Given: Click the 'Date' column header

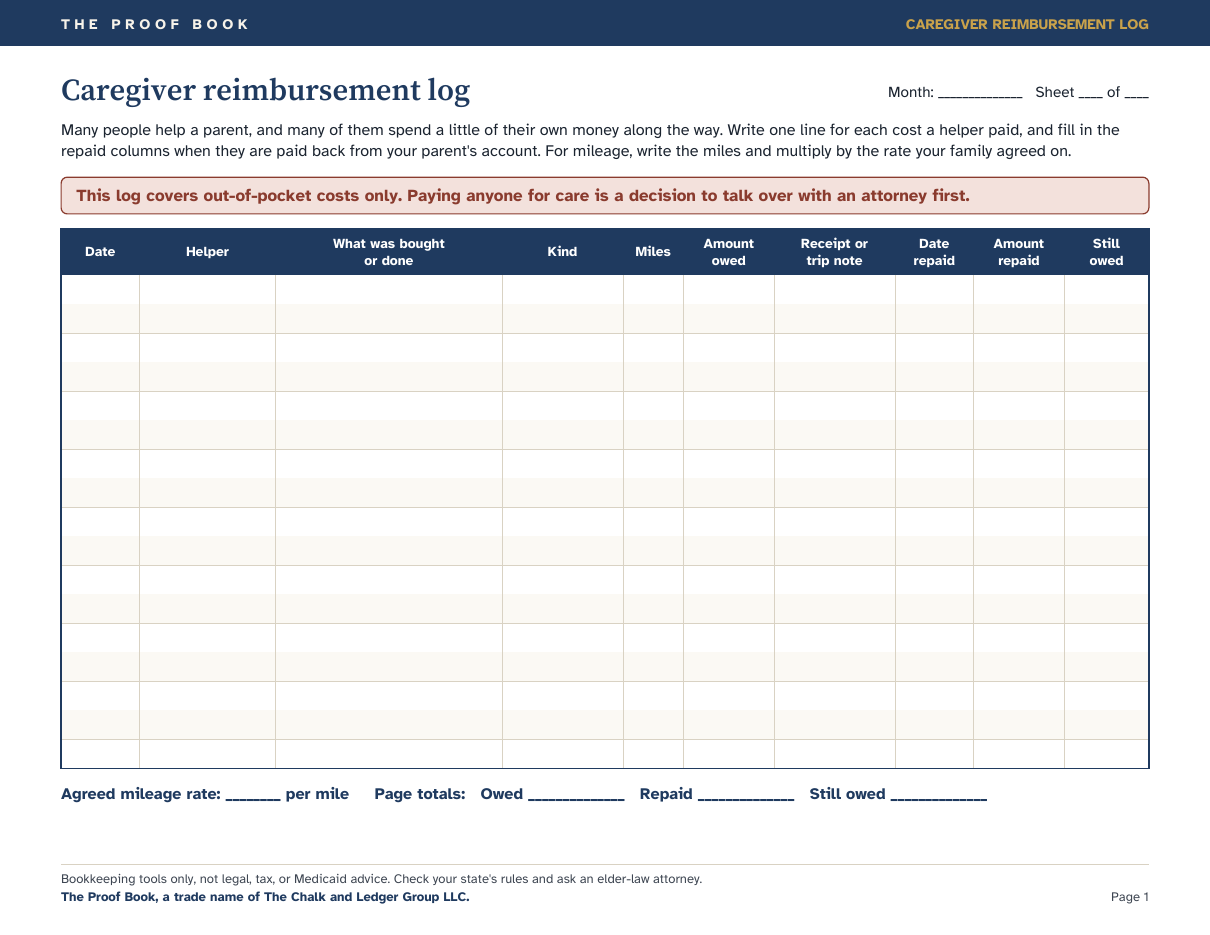Looking at the screenshot, I should 100,252.
